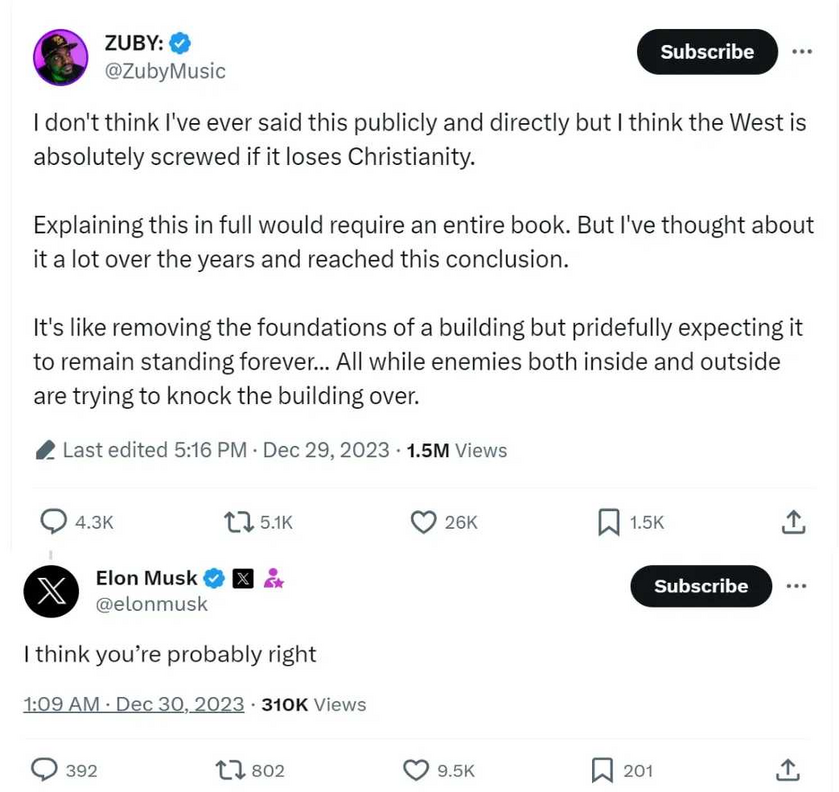The height and width of the screenshot is (792, 839).
Task: Bookmark ZUBY's post with 1.5K bookmarks
Action: 608,522
